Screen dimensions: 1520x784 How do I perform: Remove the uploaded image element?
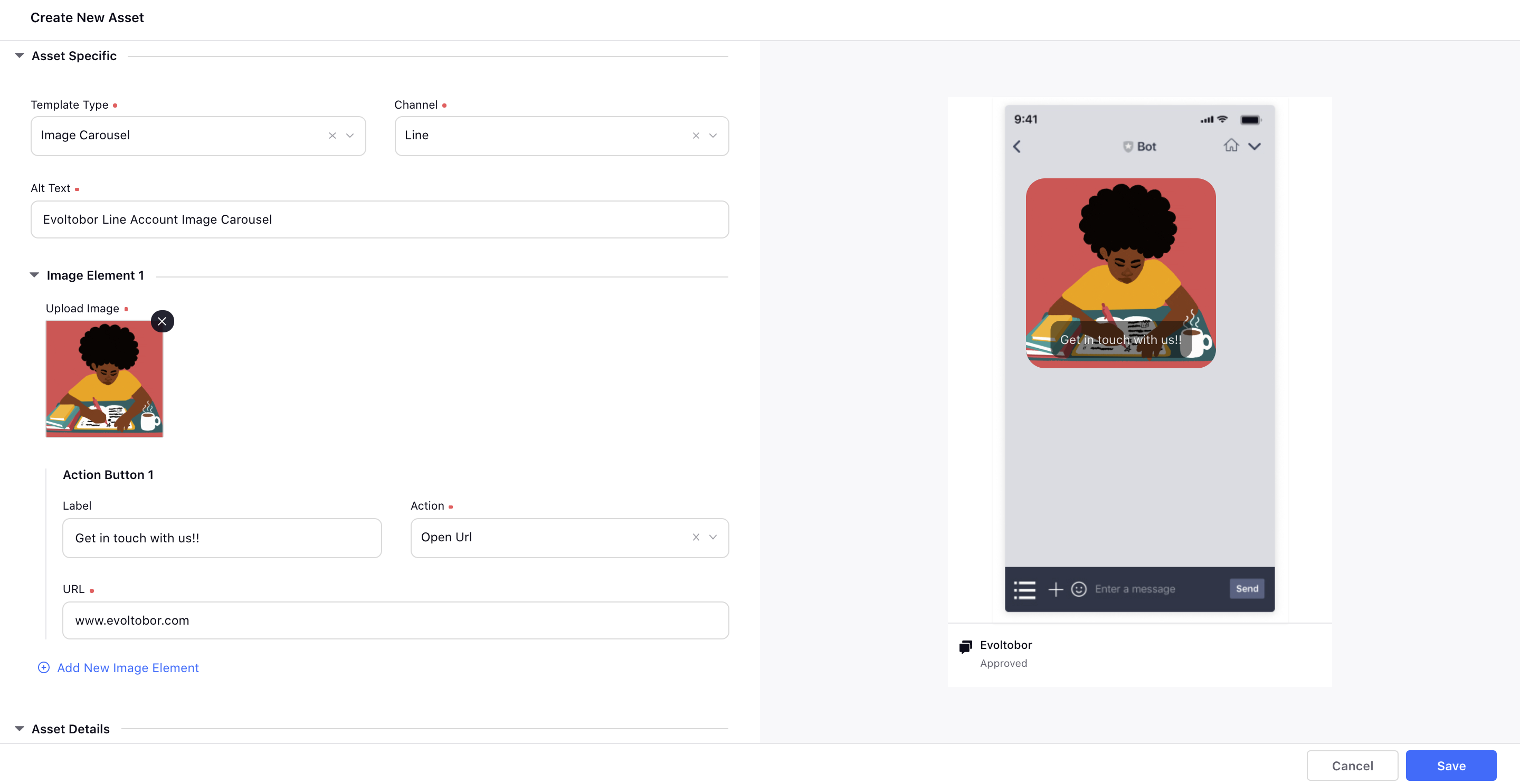pos(163,320)
